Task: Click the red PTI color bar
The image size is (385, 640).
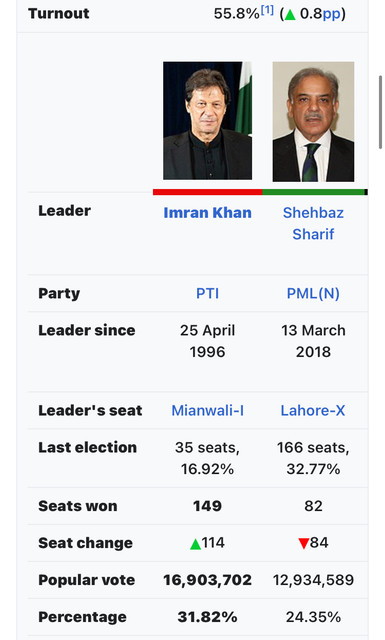Action: click(207, 192)
